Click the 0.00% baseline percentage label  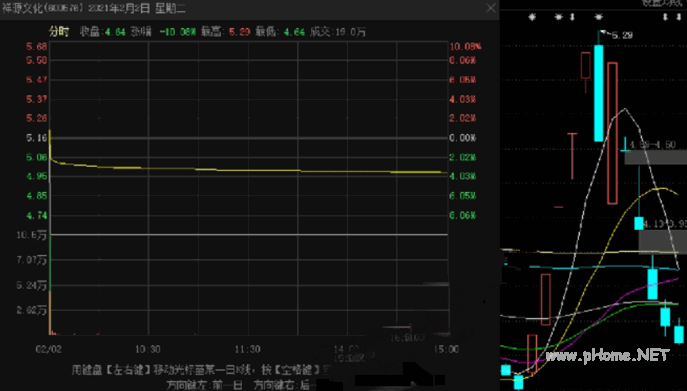(463, 138)
